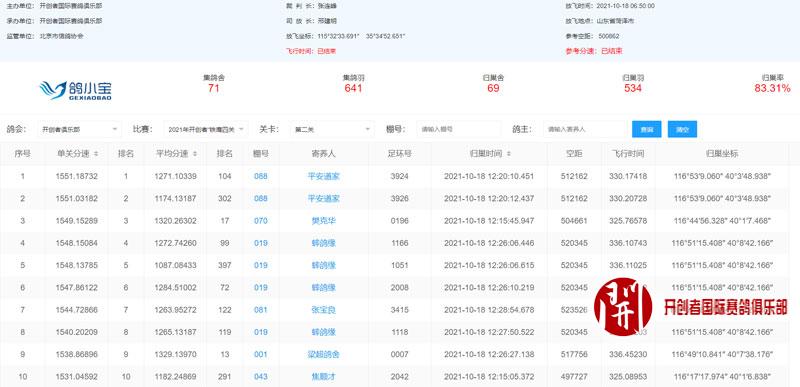Sort by 平均分速 using its sort arrows
The width and height of the screenshot is (800, 387).
pos(196,153)
